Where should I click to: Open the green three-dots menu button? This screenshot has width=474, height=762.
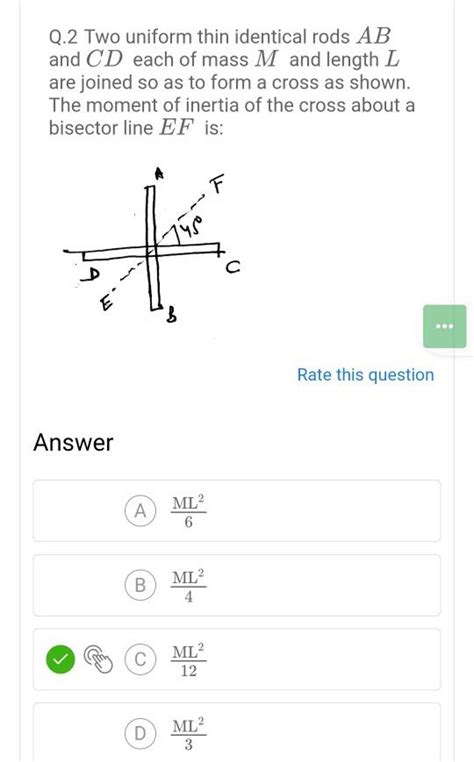click(x=444, y=326)
